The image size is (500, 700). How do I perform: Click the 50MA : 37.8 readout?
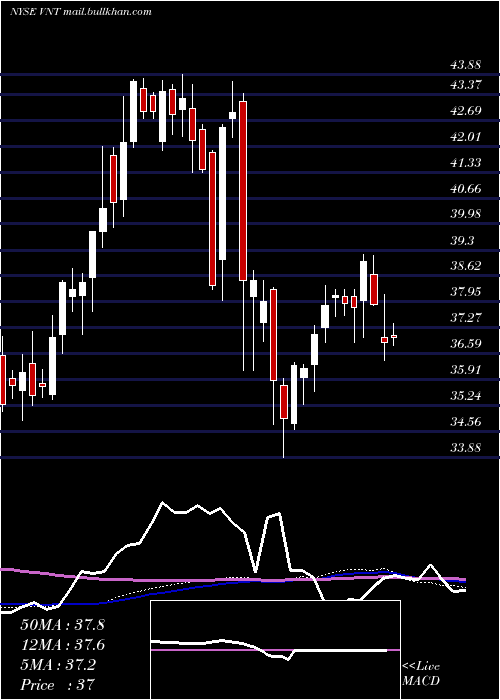pos(62,625)
